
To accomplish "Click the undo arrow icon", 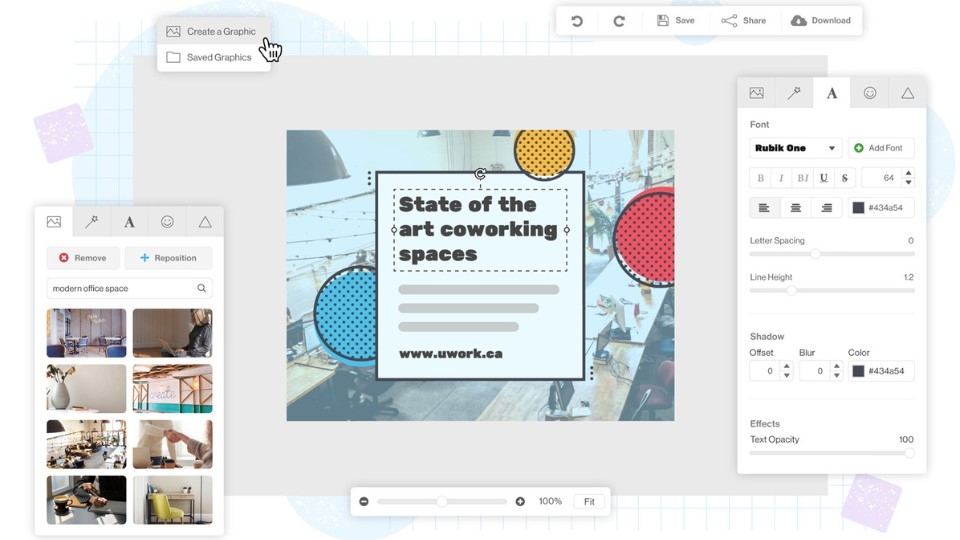I will pyautogui.click(x=577, y=21).
